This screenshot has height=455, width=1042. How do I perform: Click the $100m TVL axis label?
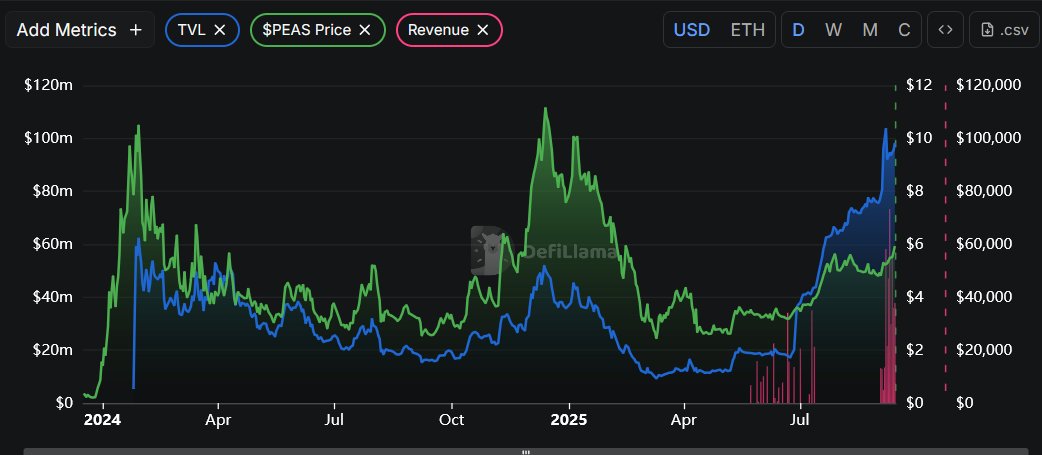pyautogui.click(x=49, y=138)
